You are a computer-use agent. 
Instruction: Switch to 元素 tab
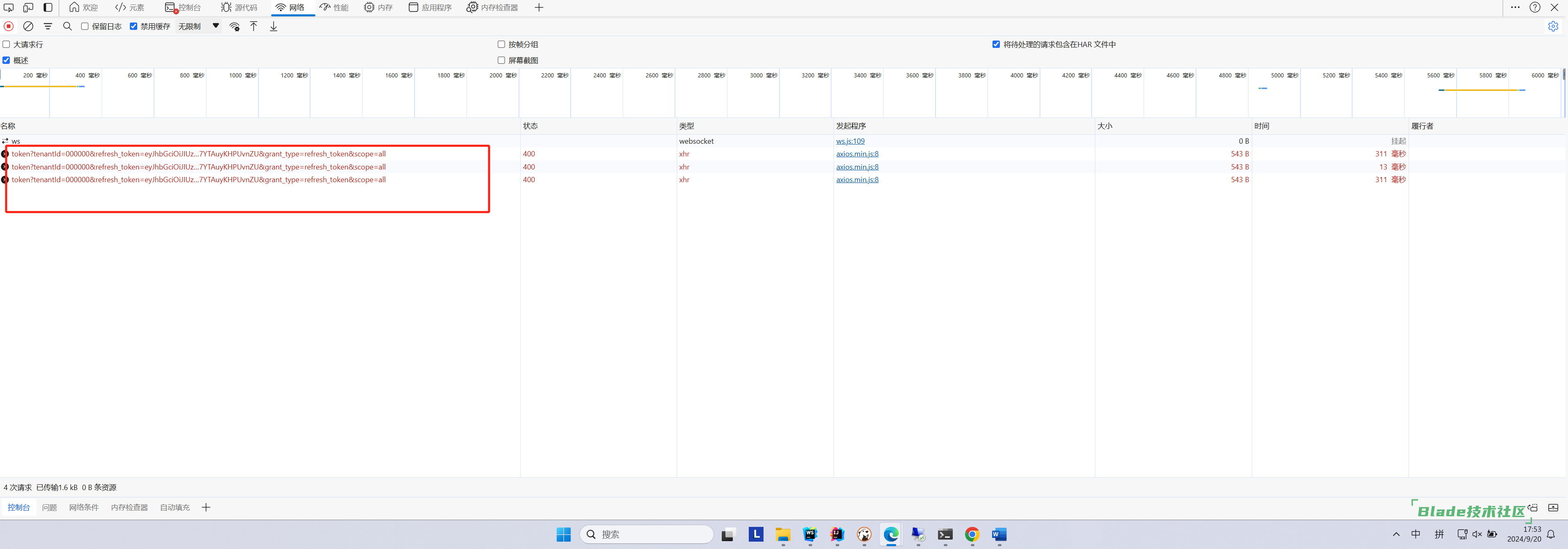[x=130, y=7]
